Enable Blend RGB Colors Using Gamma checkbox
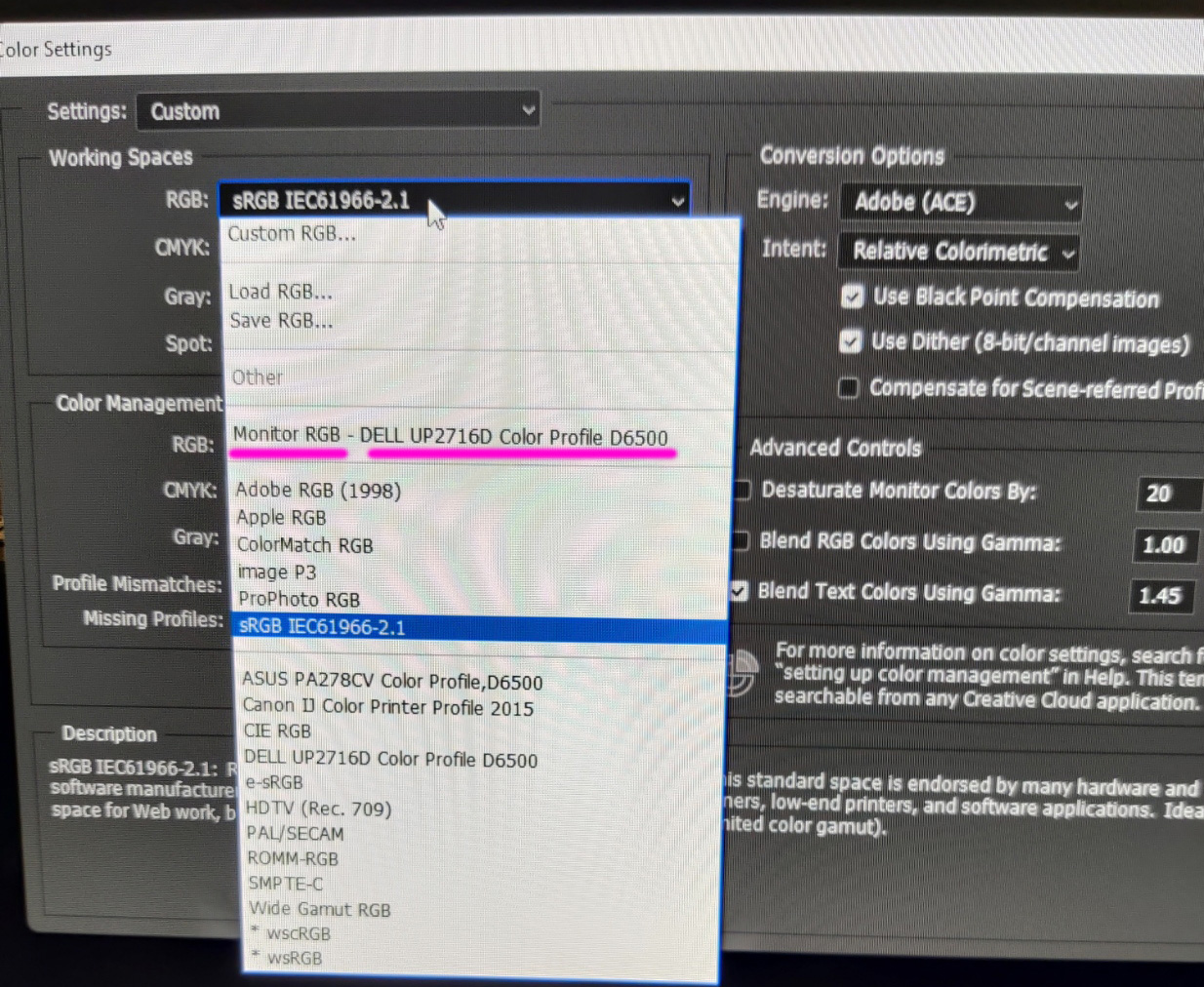Screen dimensions: 1204x987 (741, 540)
